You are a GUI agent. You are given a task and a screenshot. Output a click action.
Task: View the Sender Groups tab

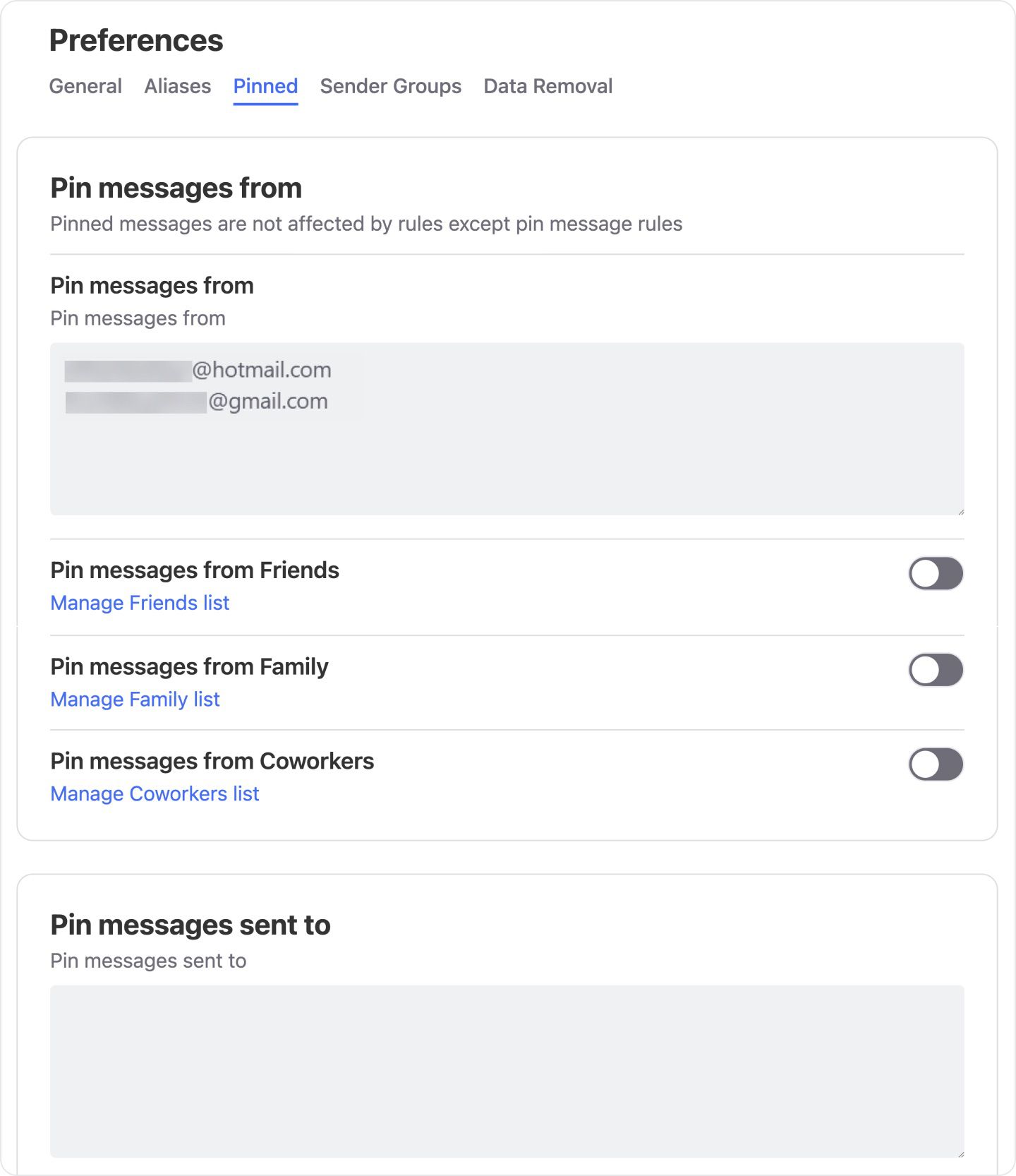[x=390, y=85]
